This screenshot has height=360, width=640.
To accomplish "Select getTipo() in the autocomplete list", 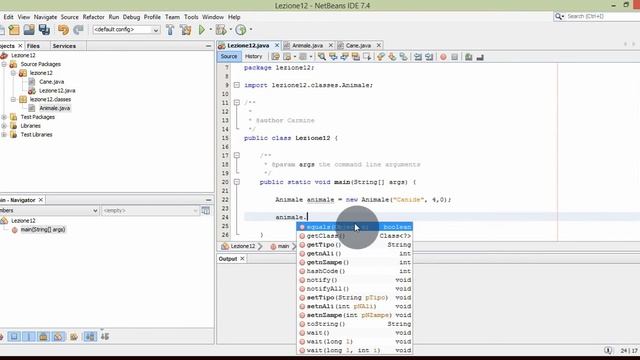I will (354, 244).
